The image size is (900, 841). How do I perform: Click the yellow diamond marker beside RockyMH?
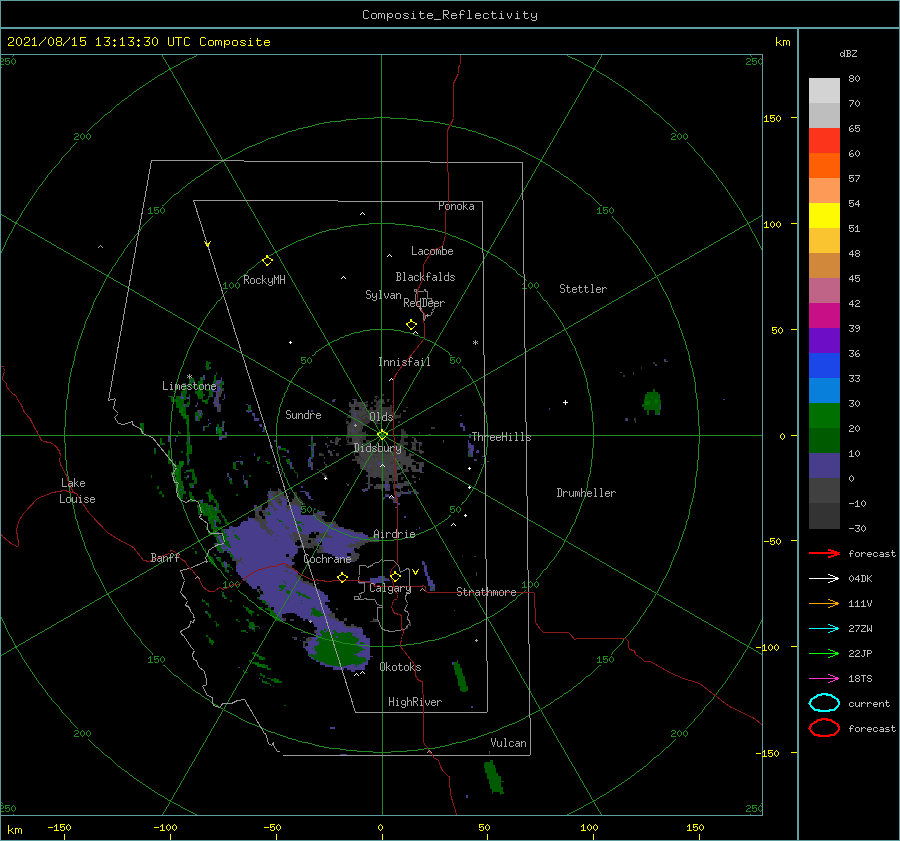(267, 261)
